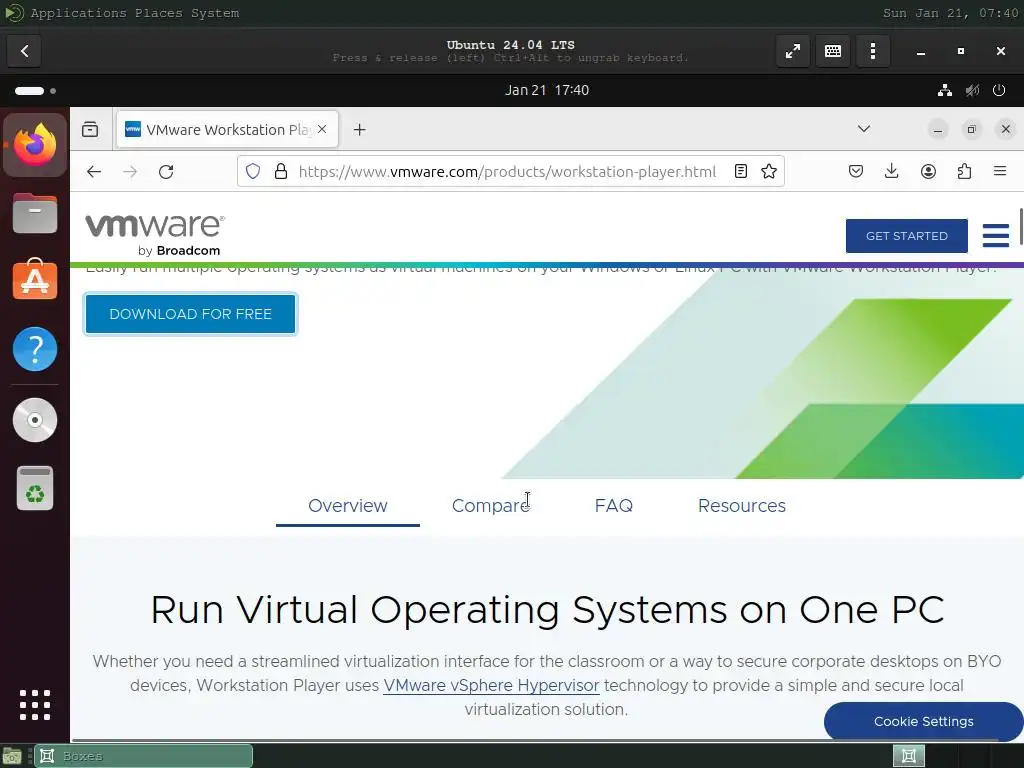Click the GET STARTED button
Viewport: 1024px width, 768px height.
[x=906, y=236]
